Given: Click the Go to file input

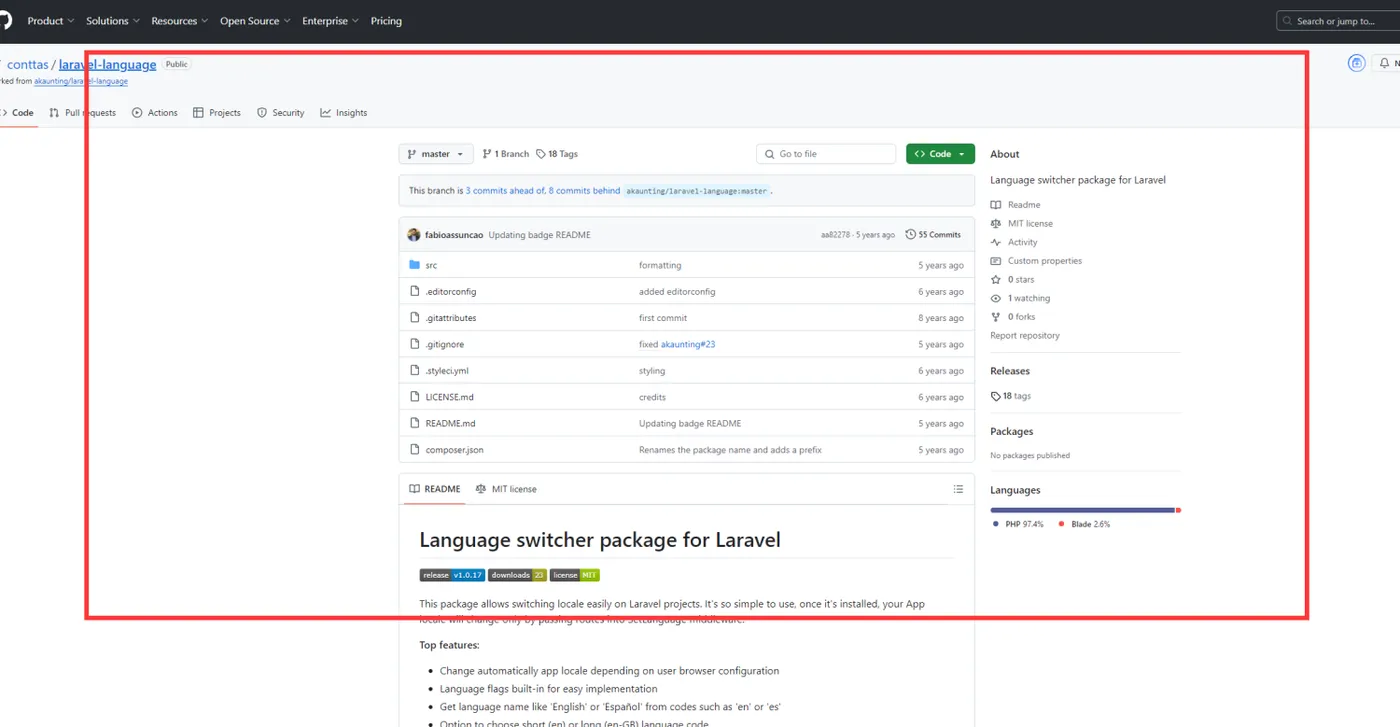Looking at the screenshot, I should 826,154.
